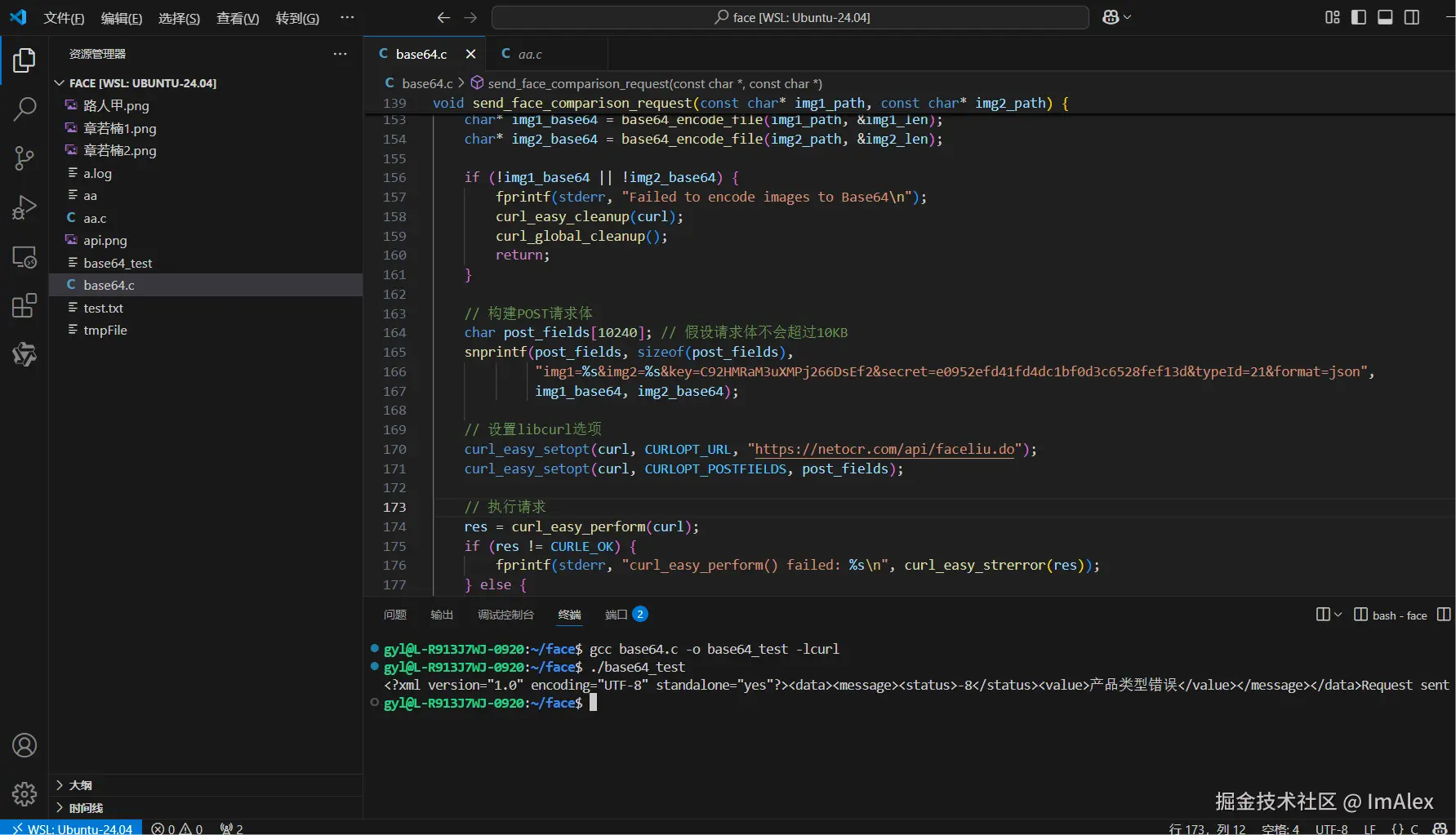Switch to the aa.c editor tab
1456x835 pixels.
(x=529, y=54)
